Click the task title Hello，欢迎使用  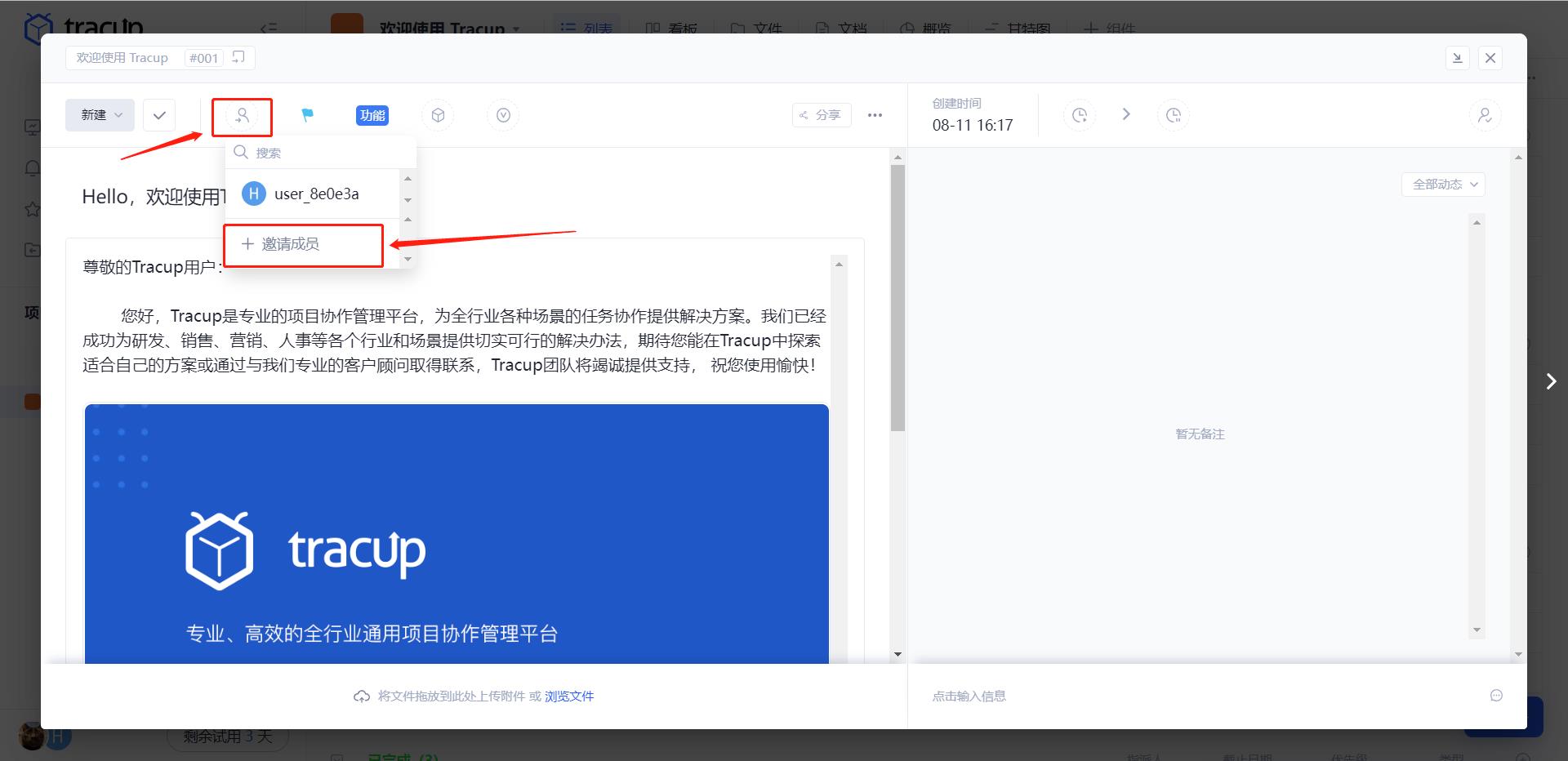[154, 197]
